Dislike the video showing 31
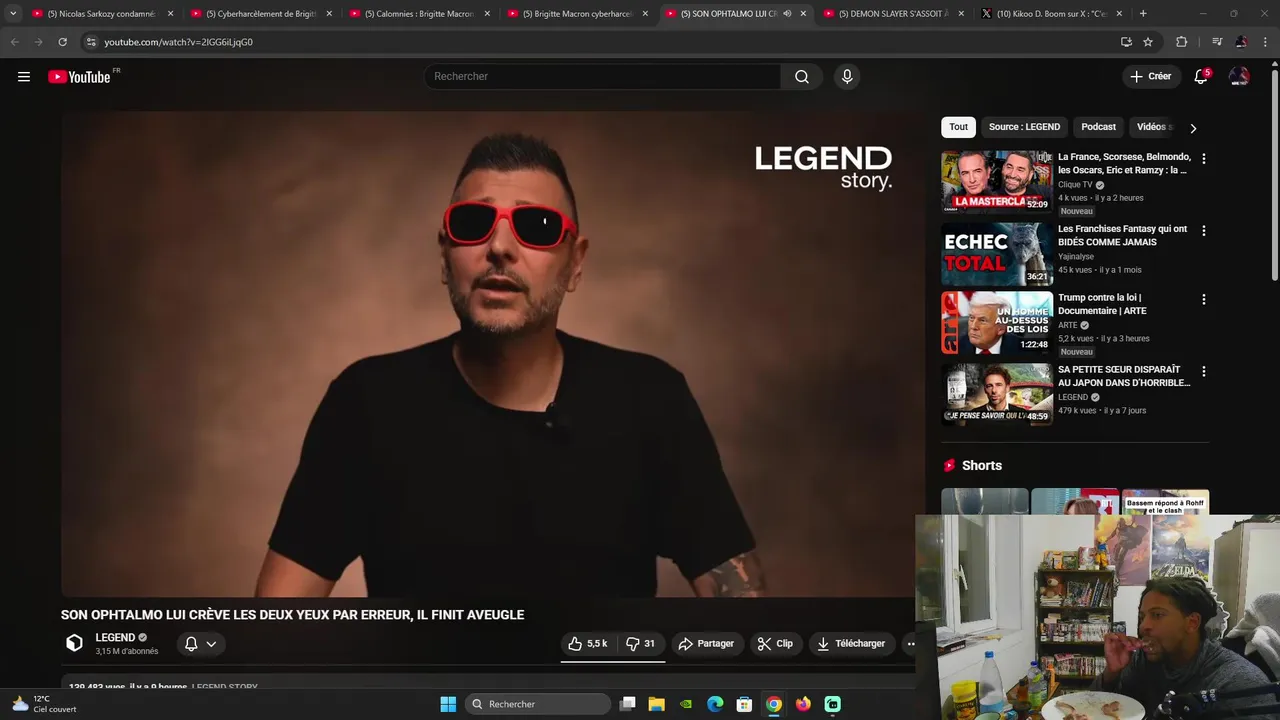The width and height of the screenshot is (1280, 720). (641, 644)
